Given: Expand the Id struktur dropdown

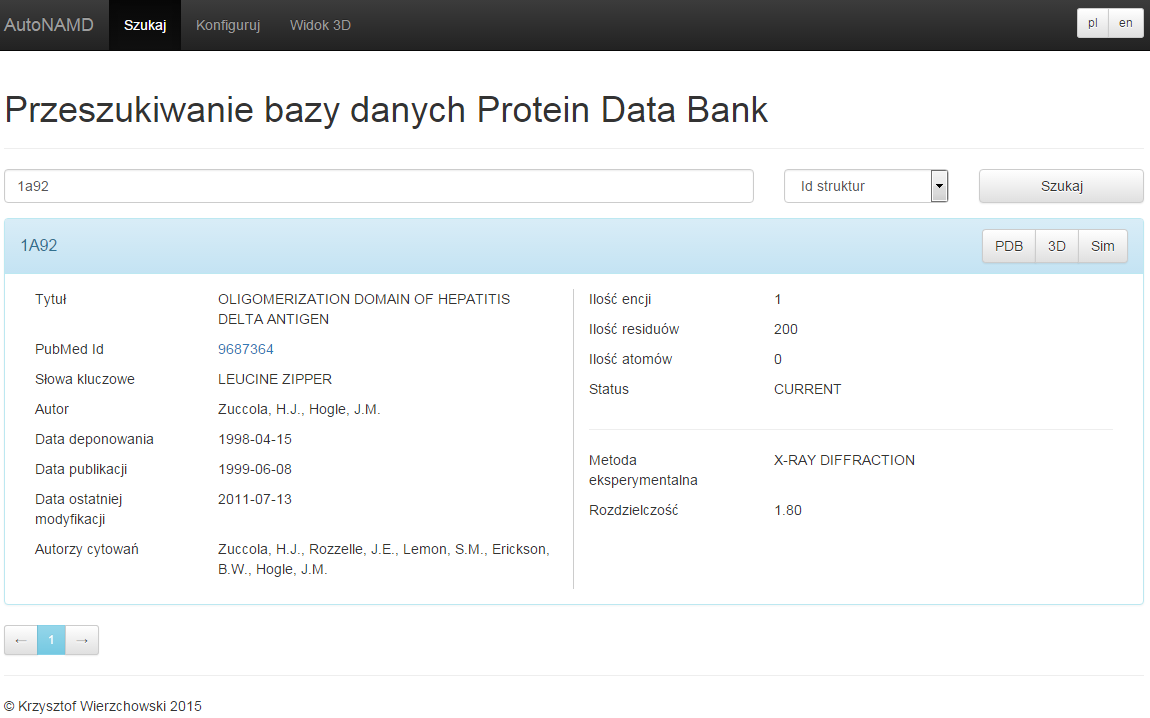Looking at the screenshot, I should (x=866, y=186).
